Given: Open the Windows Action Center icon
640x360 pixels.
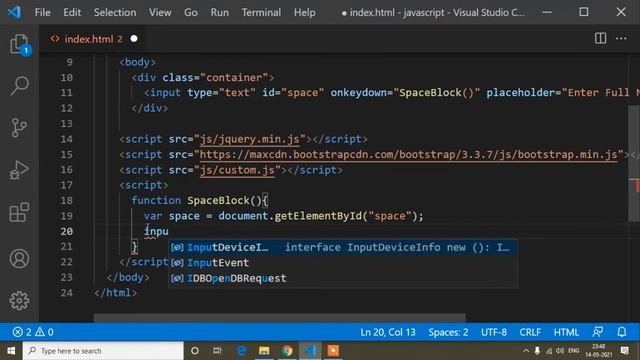Looking at the screenshot, I should tap(624, 351).
